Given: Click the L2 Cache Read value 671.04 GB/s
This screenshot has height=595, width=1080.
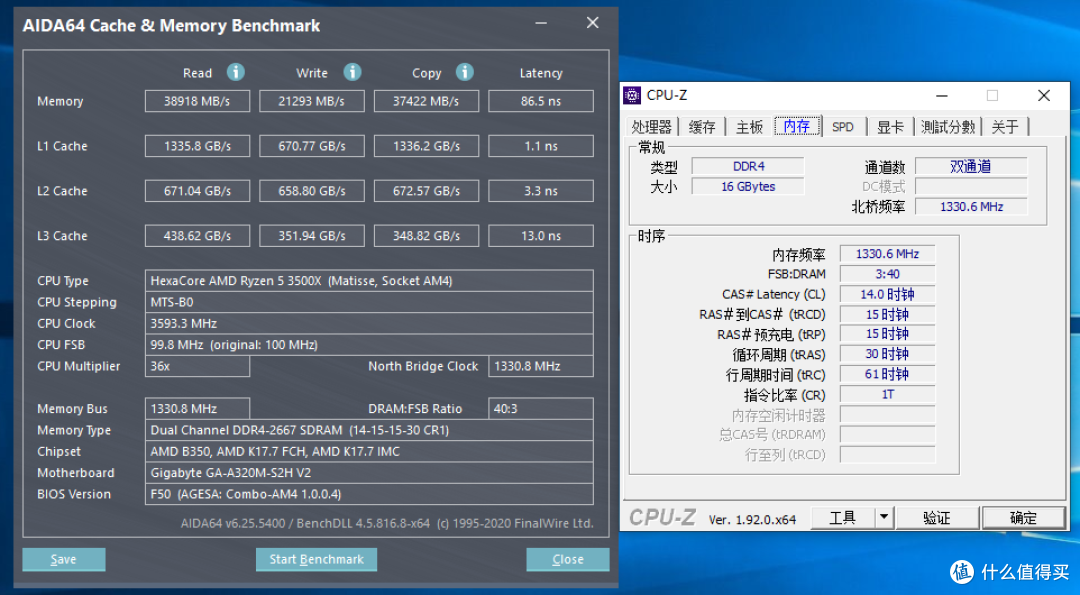Looking at the screenshot, I should pyautogui.click(x=197, y=191).
